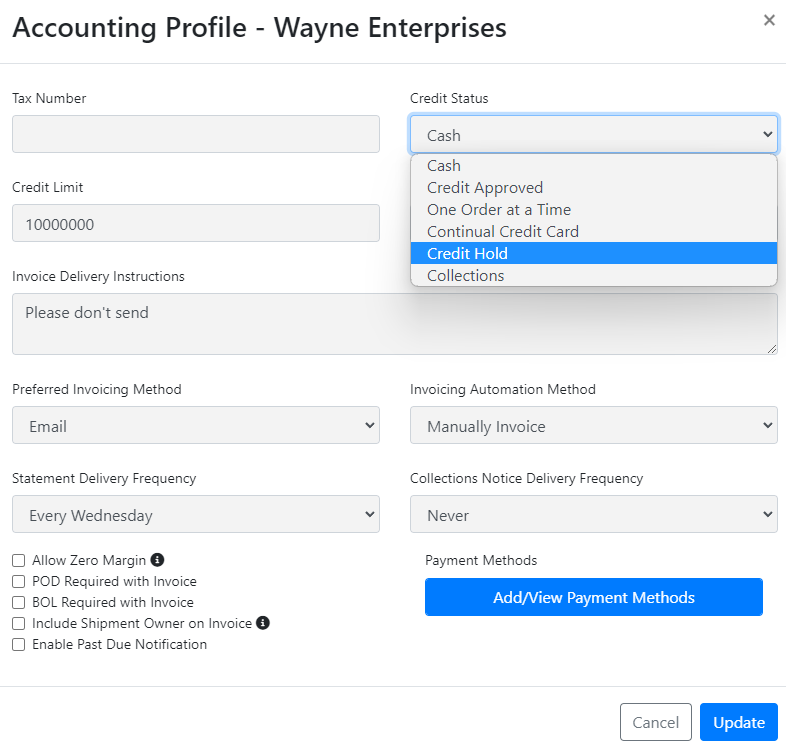Image resolution: width=786 pixels, height=748 pixels.
Task: Enable Past Due Notification checkbox
Action: (x=19, y=644)
